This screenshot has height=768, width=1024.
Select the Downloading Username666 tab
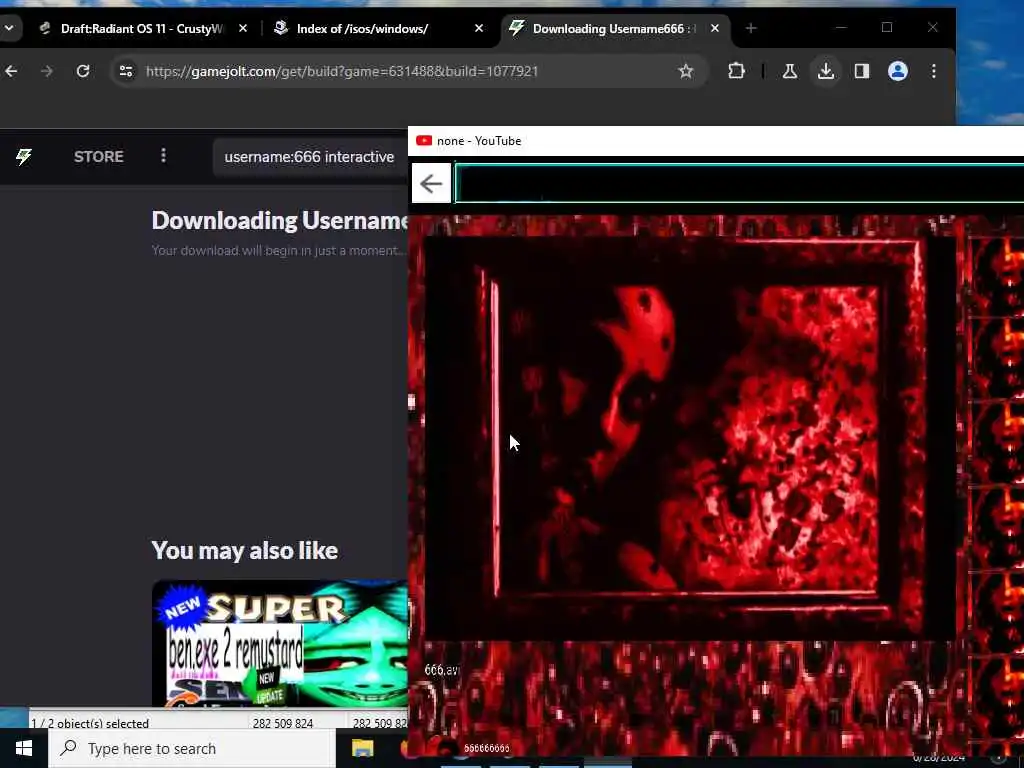coord(605,29)
